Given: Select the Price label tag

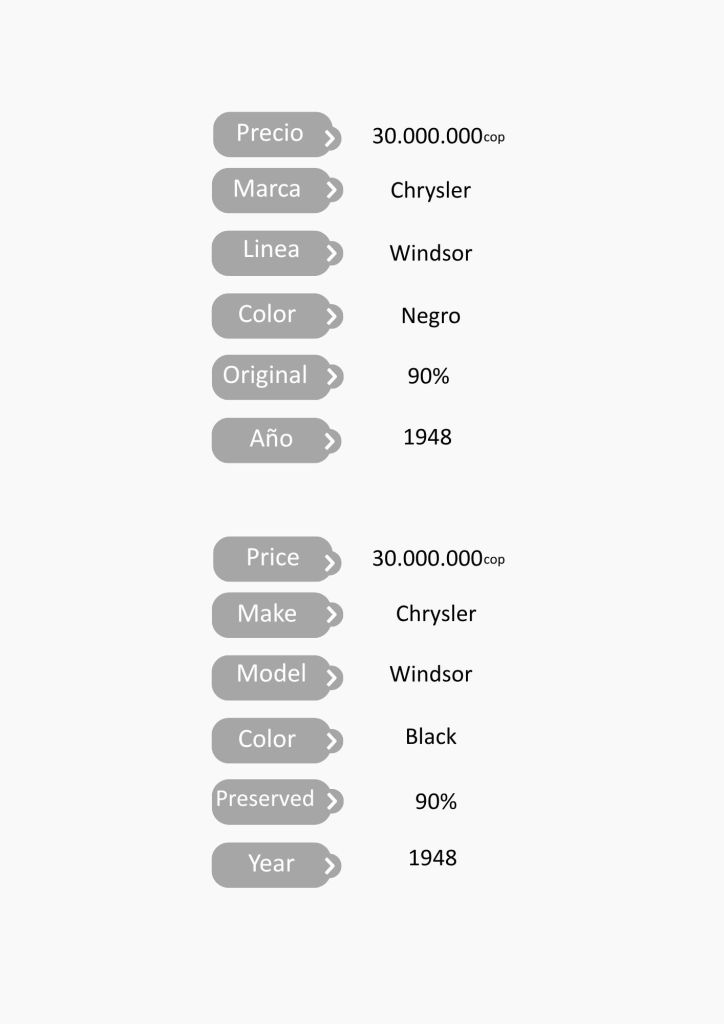Looking at the screenshot, I should coord(272,558).
